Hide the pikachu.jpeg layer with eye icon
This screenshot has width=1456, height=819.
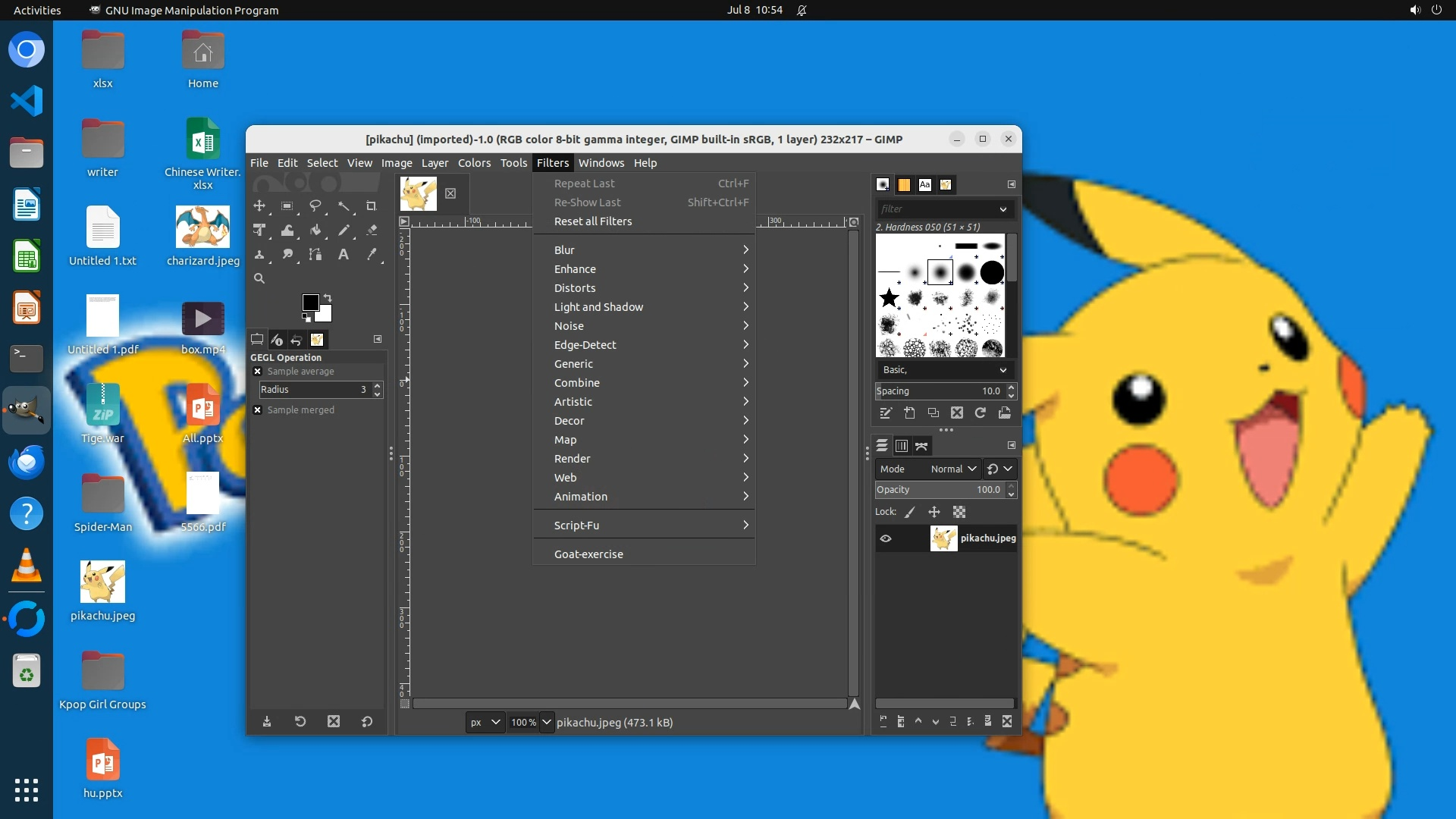click(886, 538)
